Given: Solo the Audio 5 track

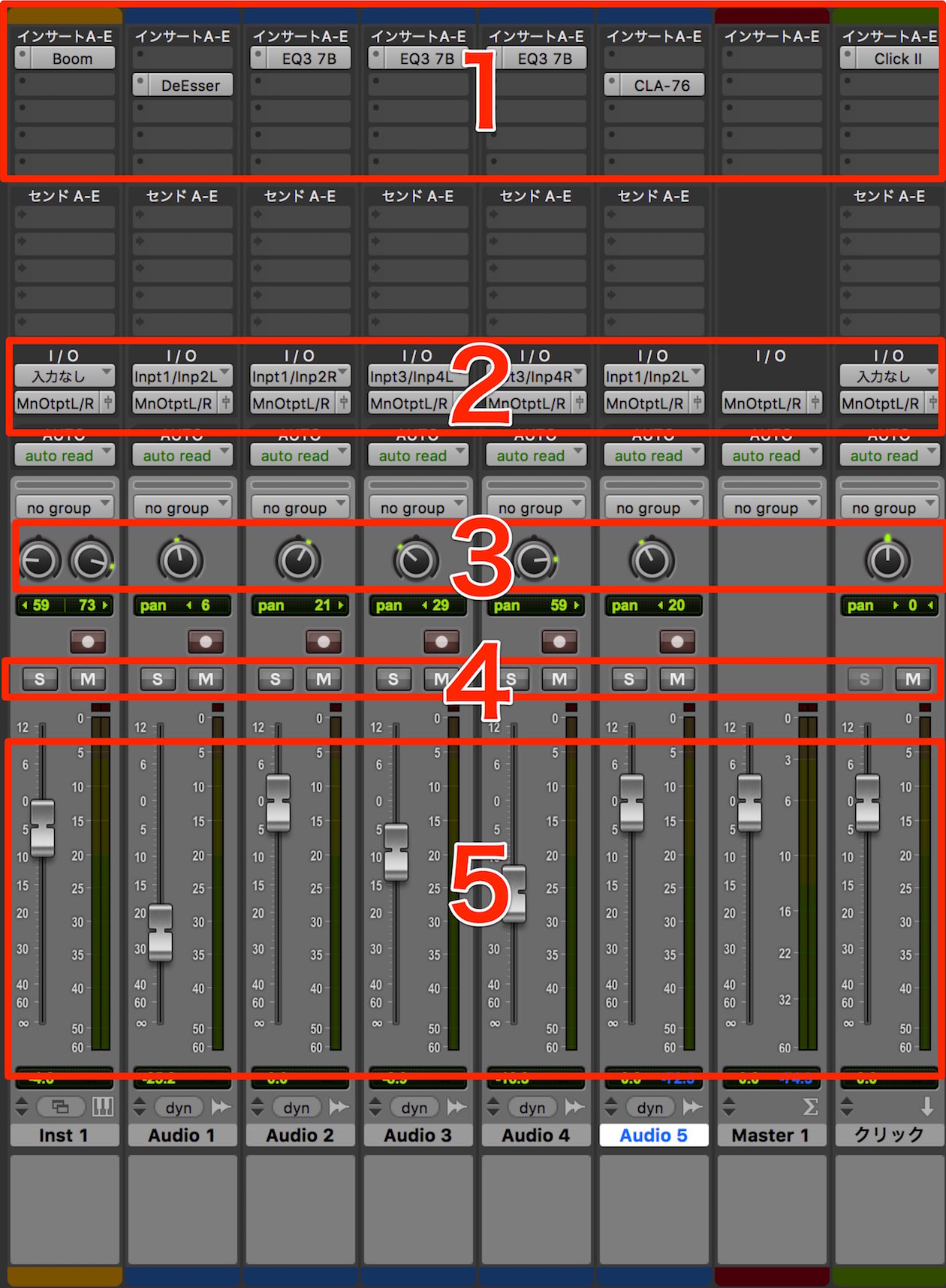Looking at the screenshot, I should point(629,679).
